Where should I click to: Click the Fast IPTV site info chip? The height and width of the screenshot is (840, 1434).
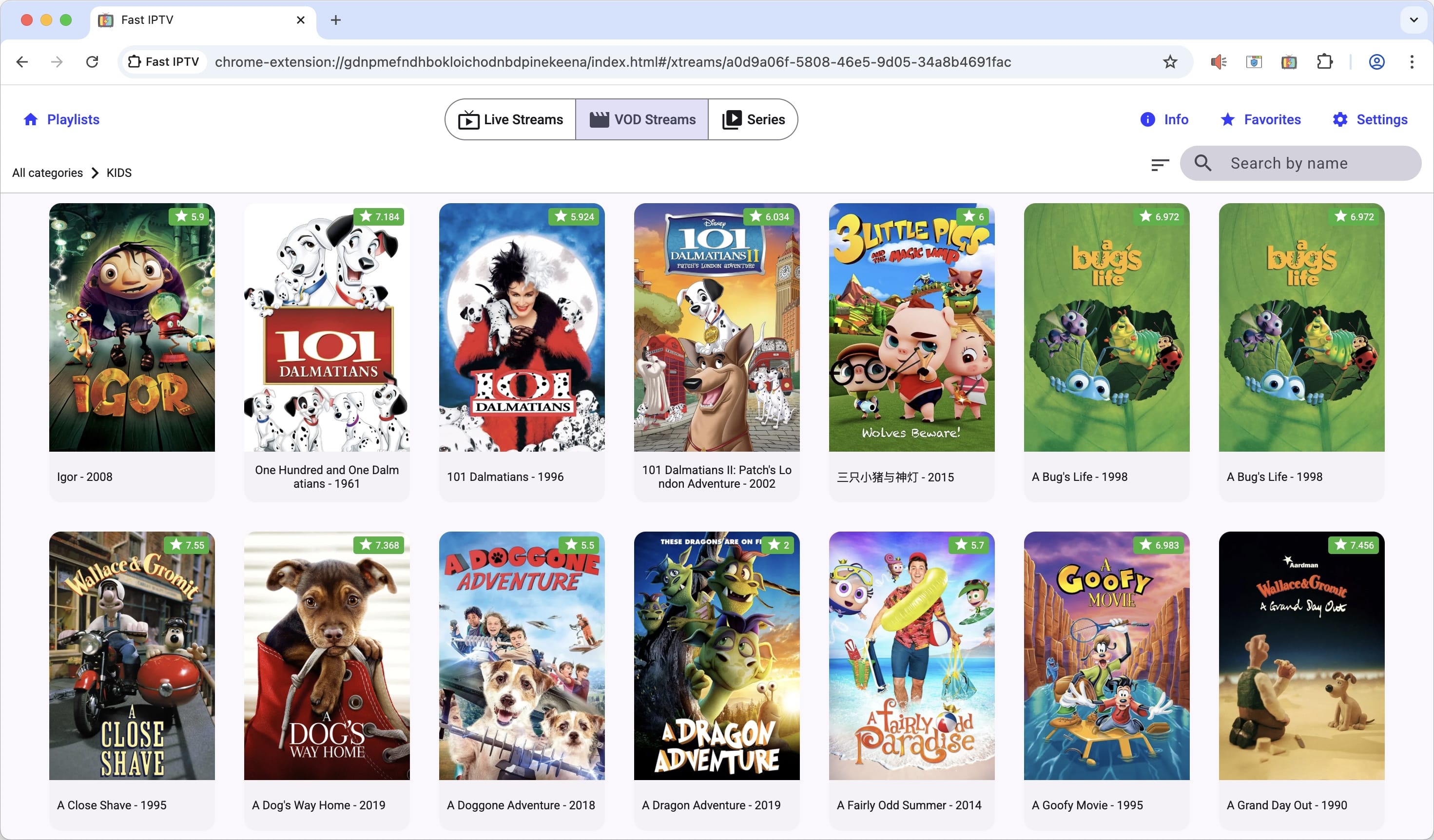163,62
